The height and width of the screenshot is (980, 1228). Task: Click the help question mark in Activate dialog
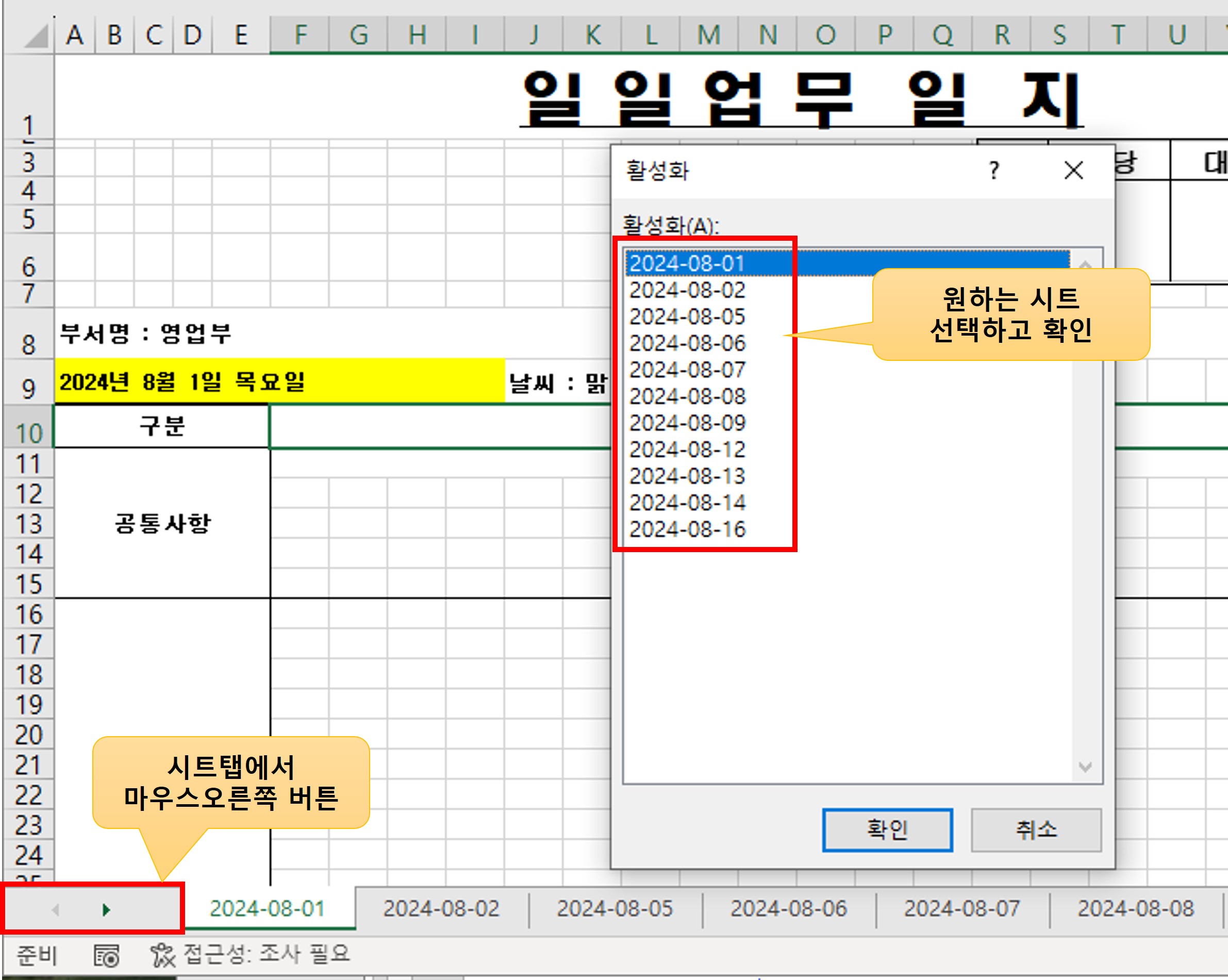point(994,170)
